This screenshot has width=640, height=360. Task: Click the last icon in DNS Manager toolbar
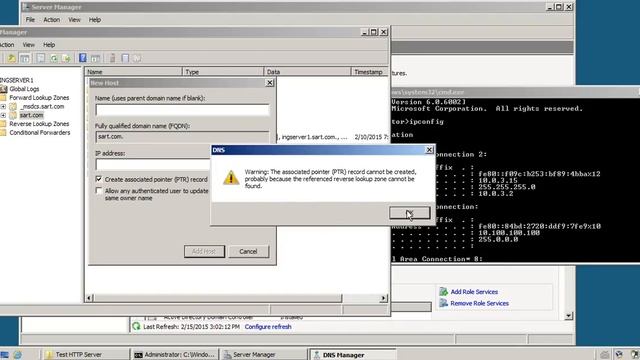[138, 58]
